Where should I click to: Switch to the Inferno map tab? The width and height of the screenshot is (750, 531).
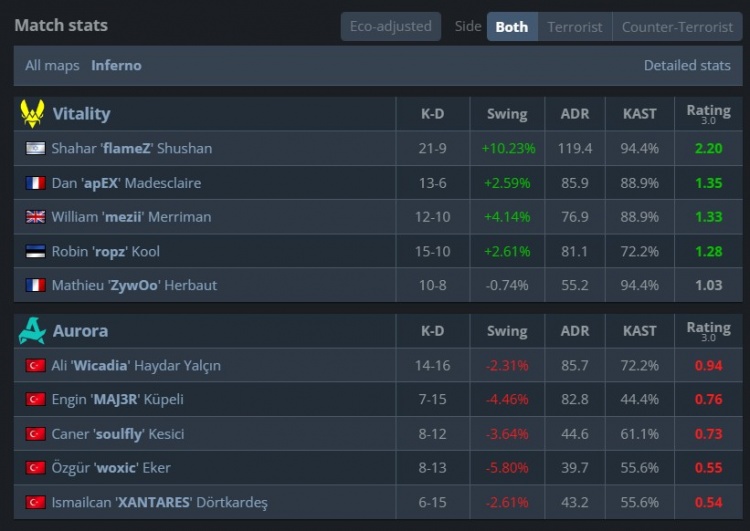tap(116, 65)
